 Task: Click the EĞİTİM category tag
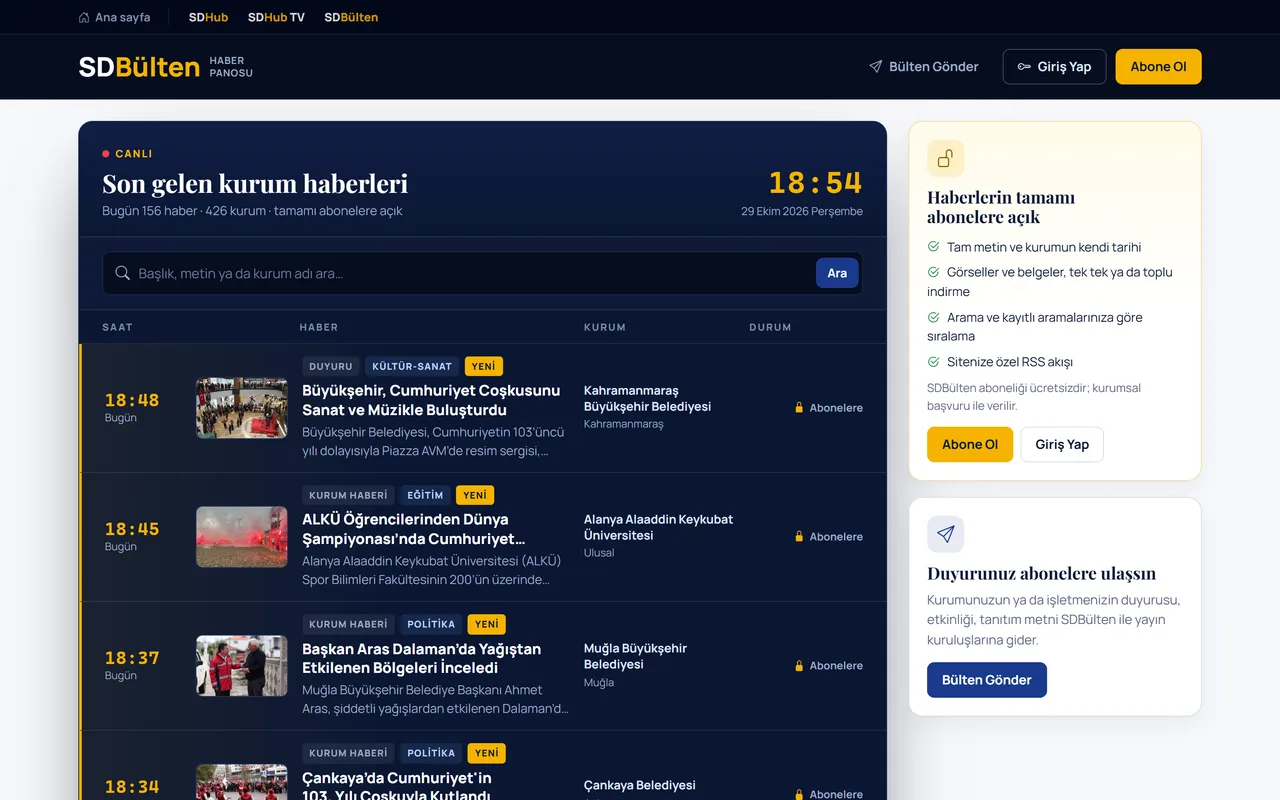coord(425,495)
